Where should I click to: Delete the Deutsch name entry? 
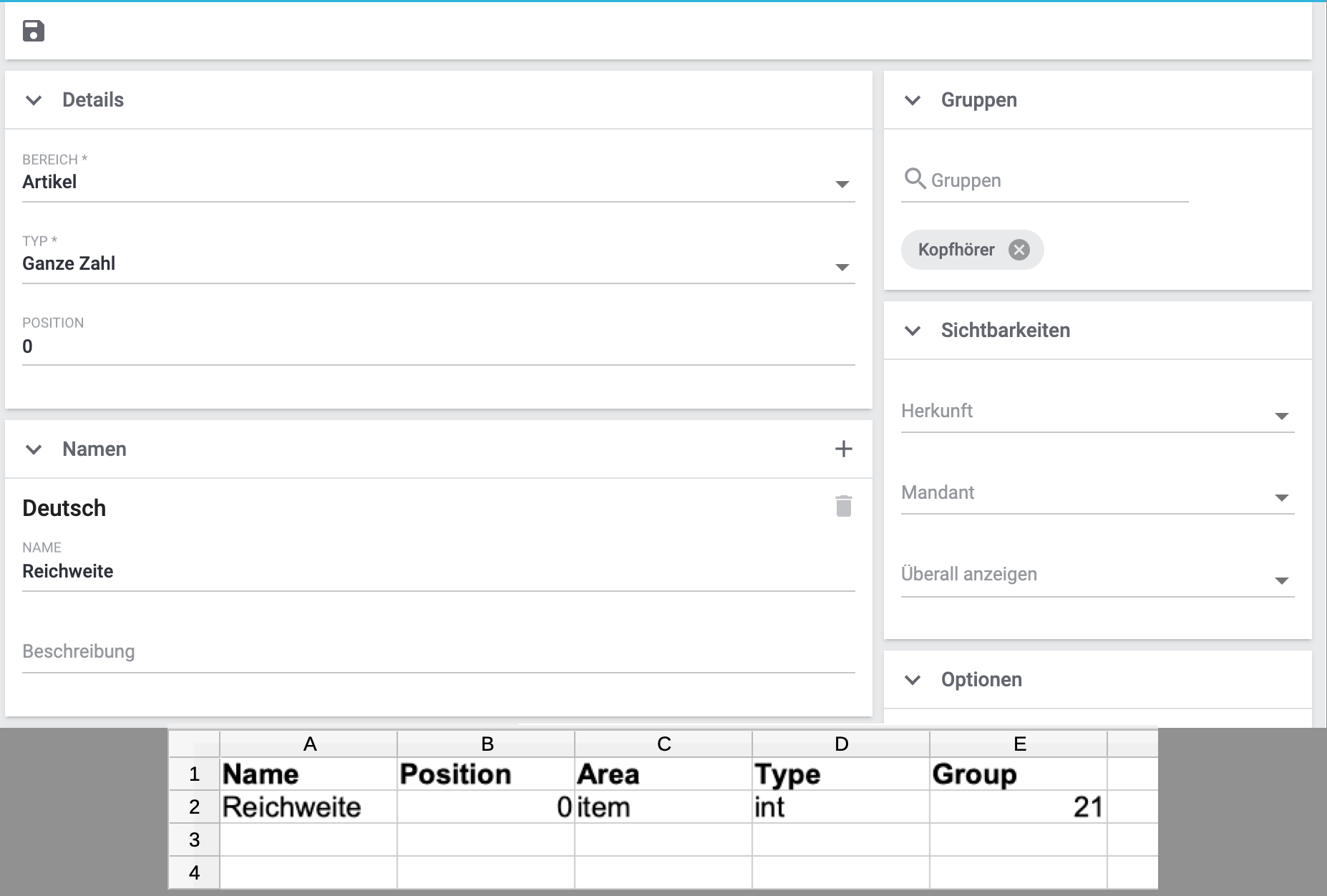click(843, 506)
